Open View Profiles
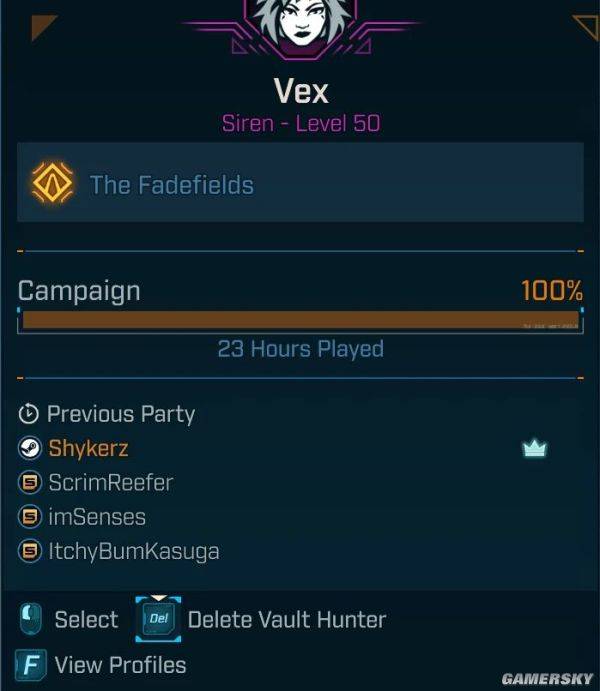This screenshot has height=691, width=600. [x=120, y=665]
